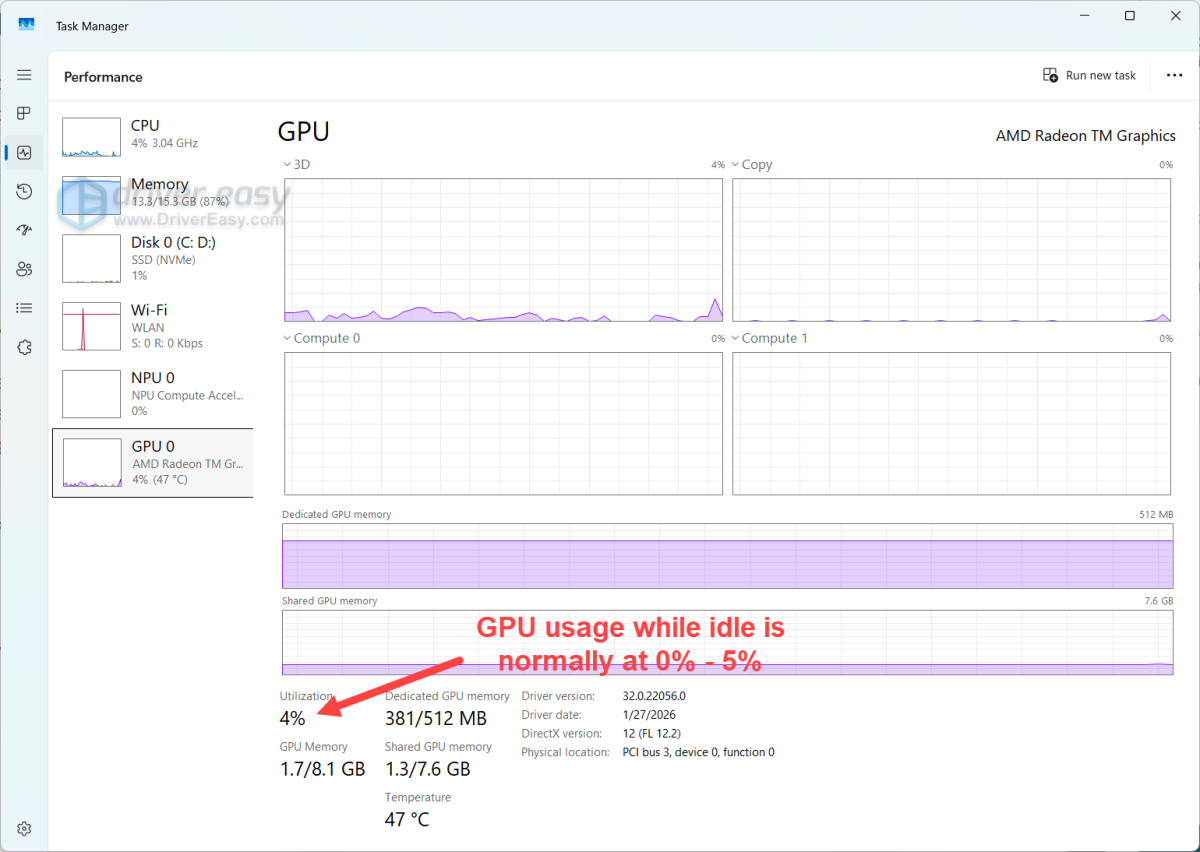This screenshot has height=852, width=1200.
Task: Click the CPU mini graph thumbnail
Action: coord(92,137)
